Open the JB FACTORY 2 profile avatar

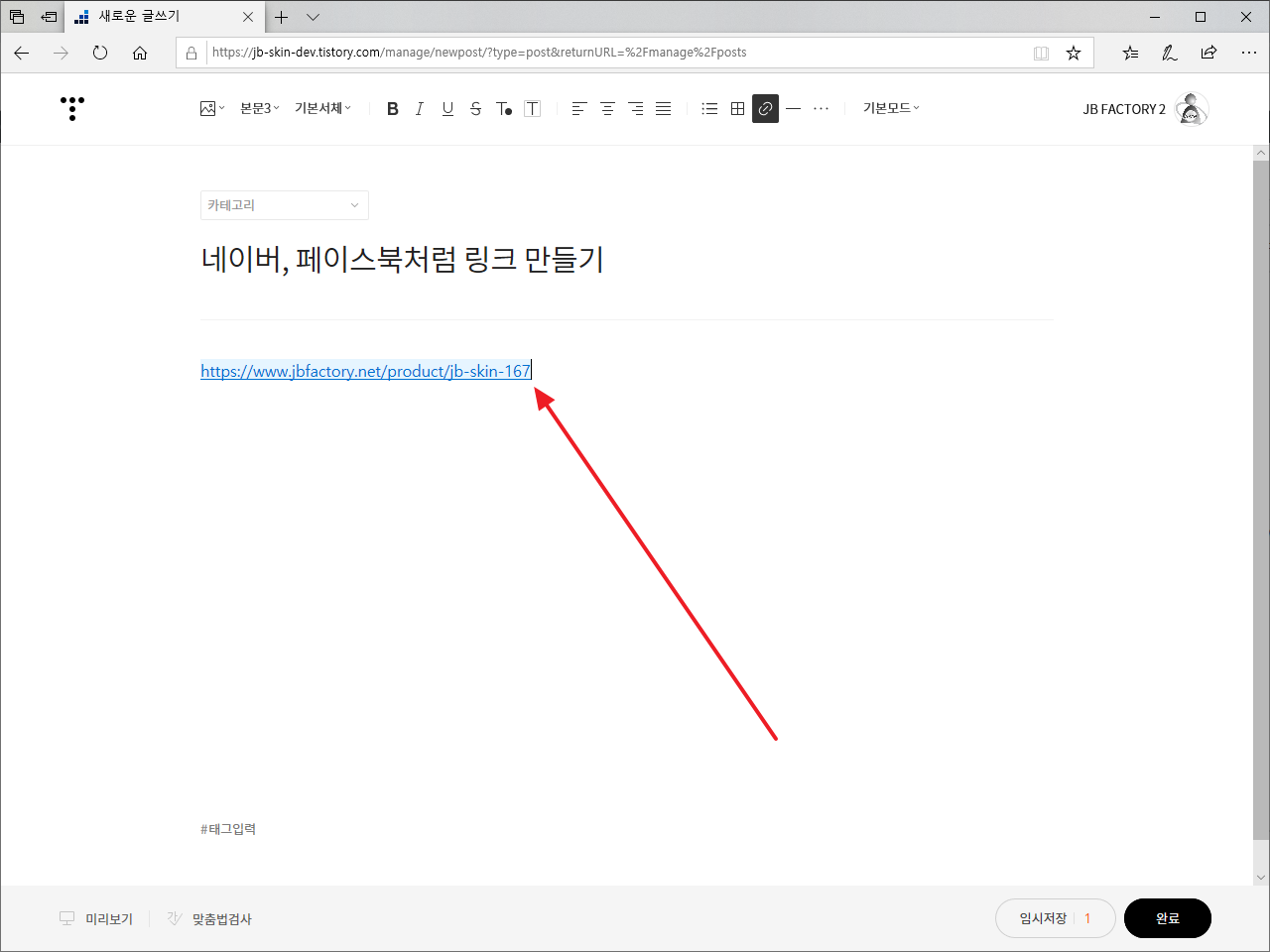pos(1192,109)
